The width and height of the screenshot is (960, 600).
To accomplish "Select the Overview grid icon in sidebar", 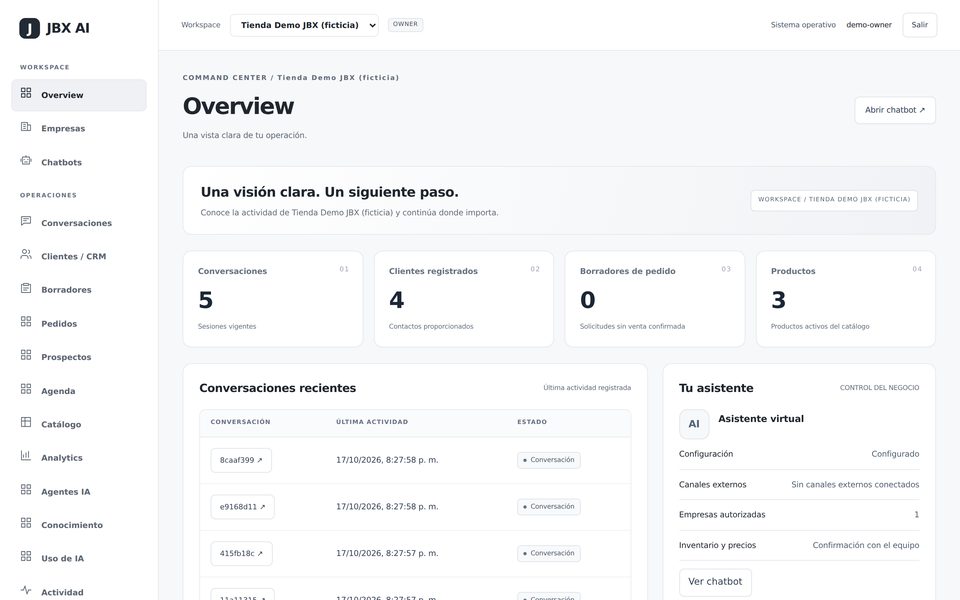I will tap(26, 93).
